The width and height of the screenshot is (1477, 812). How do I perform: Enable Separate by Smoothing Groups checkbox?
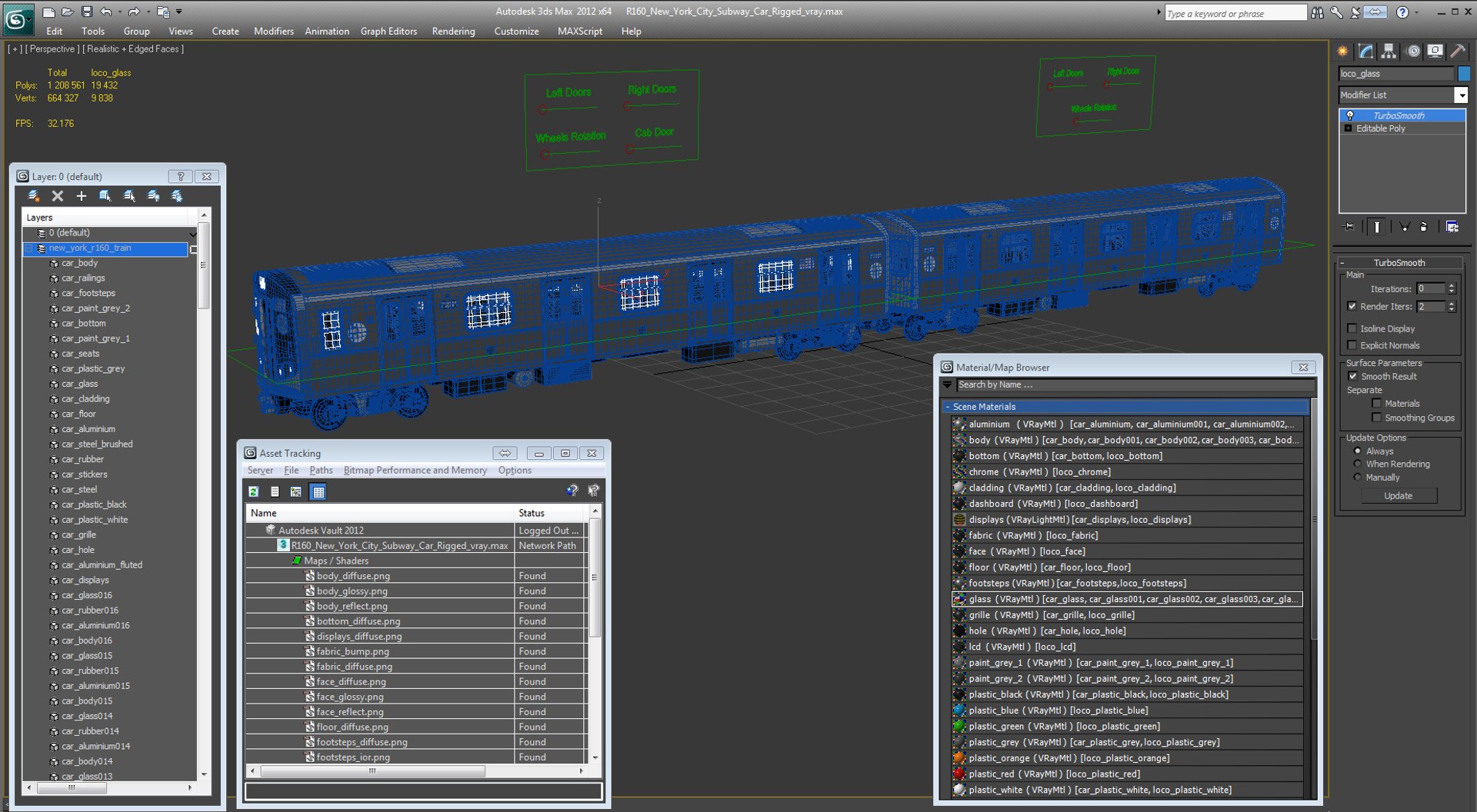[1377, 418]
